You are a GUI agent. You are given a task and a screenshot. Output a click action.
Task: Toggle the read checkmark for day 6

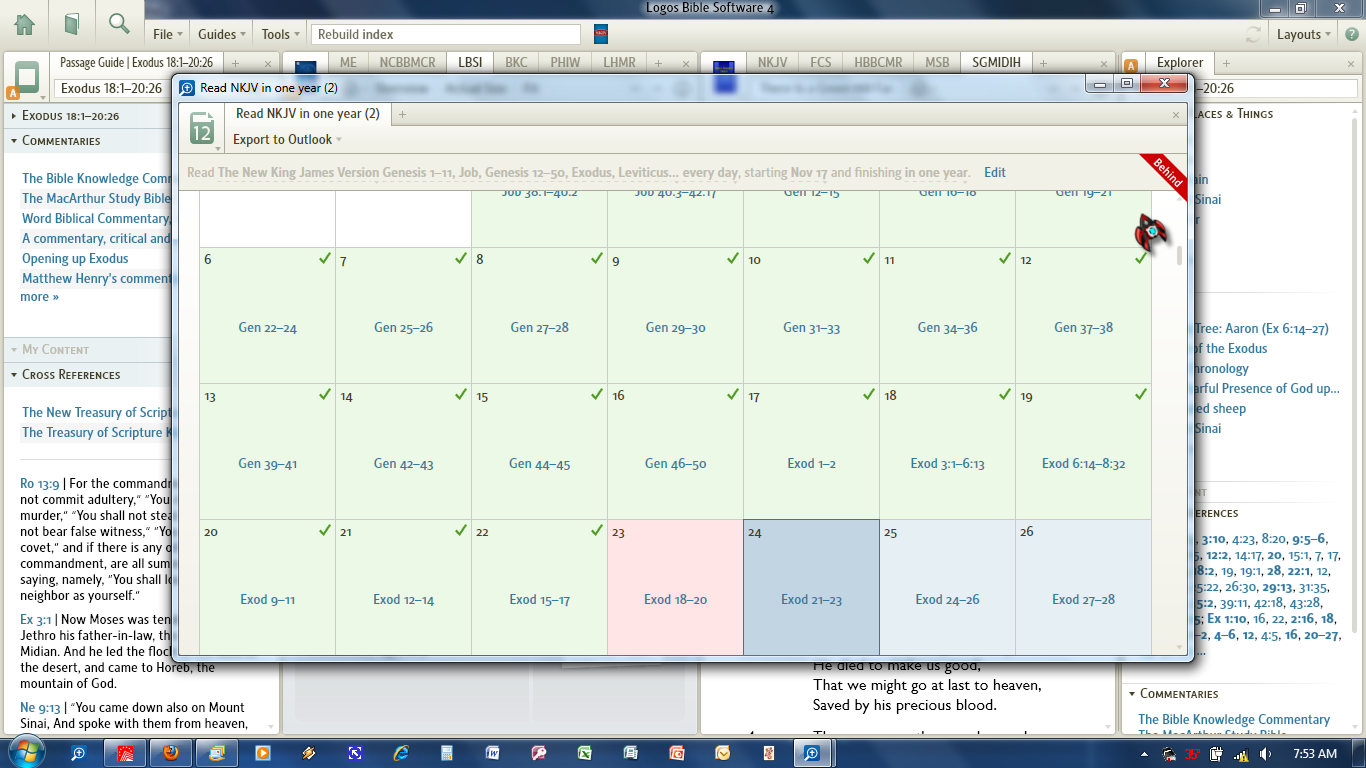click(x=324, y=259)
